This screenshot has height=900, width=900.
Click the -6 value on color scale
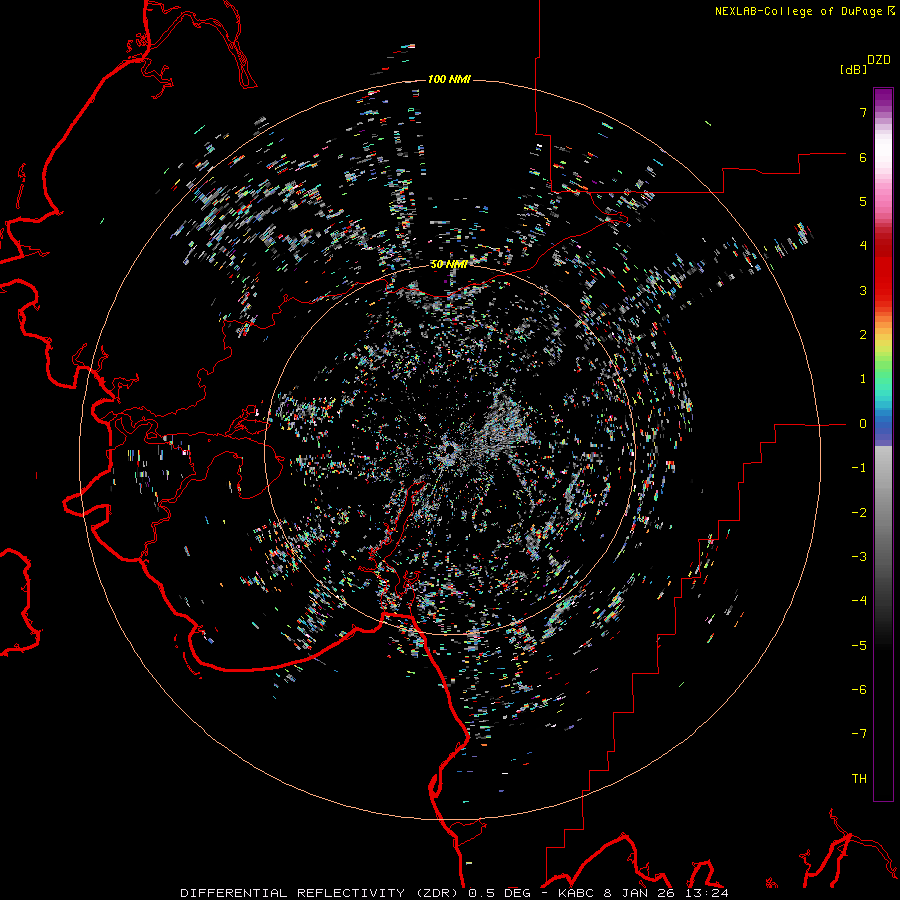[x=859, y=690]
